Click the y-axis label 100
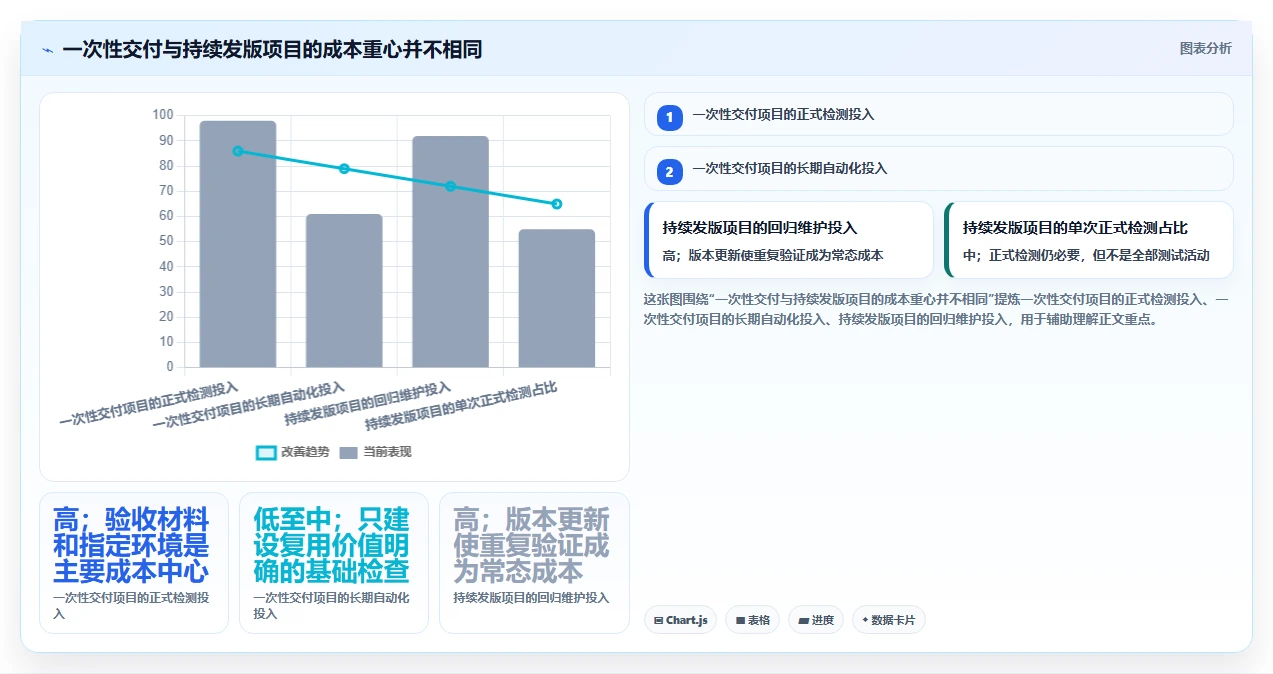1273x674 pixels. point(162,115)
